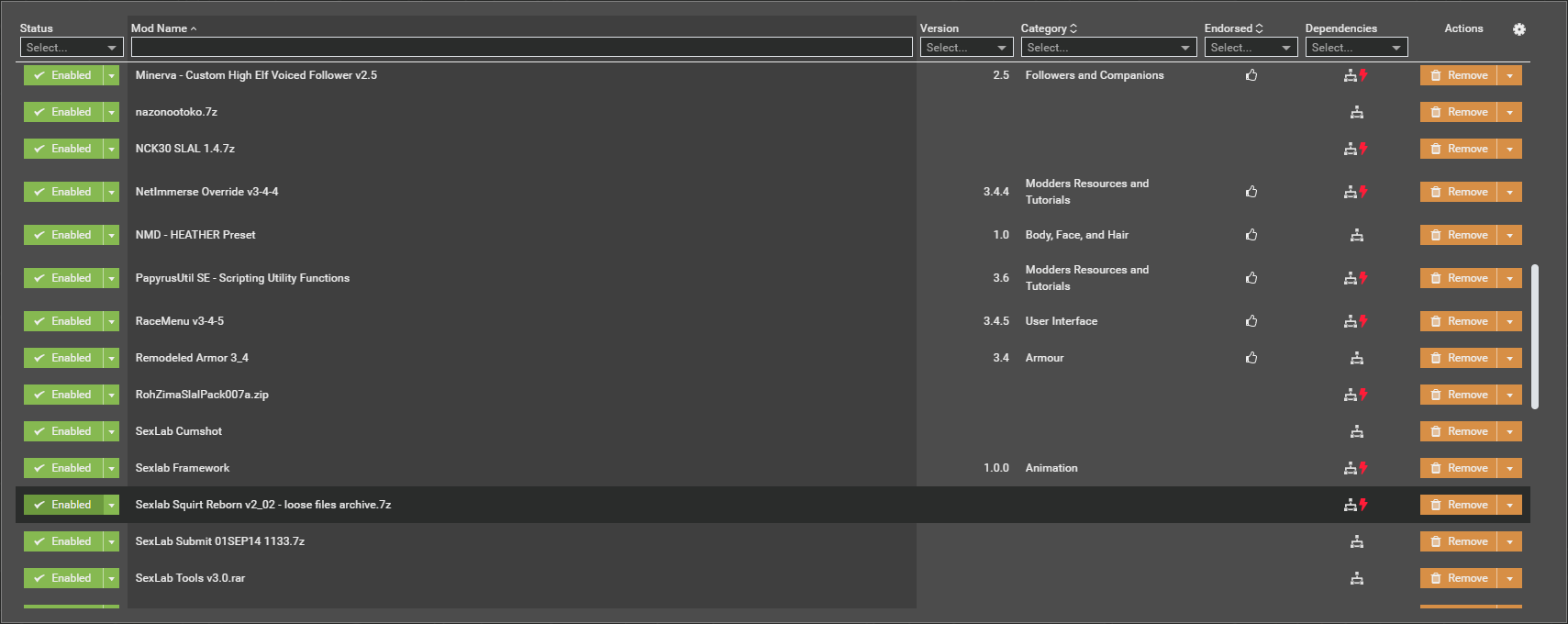Remove PapyrusUtil SE mod
The width and height of the screenshot is (1568, 624).
coord(1459,278)
